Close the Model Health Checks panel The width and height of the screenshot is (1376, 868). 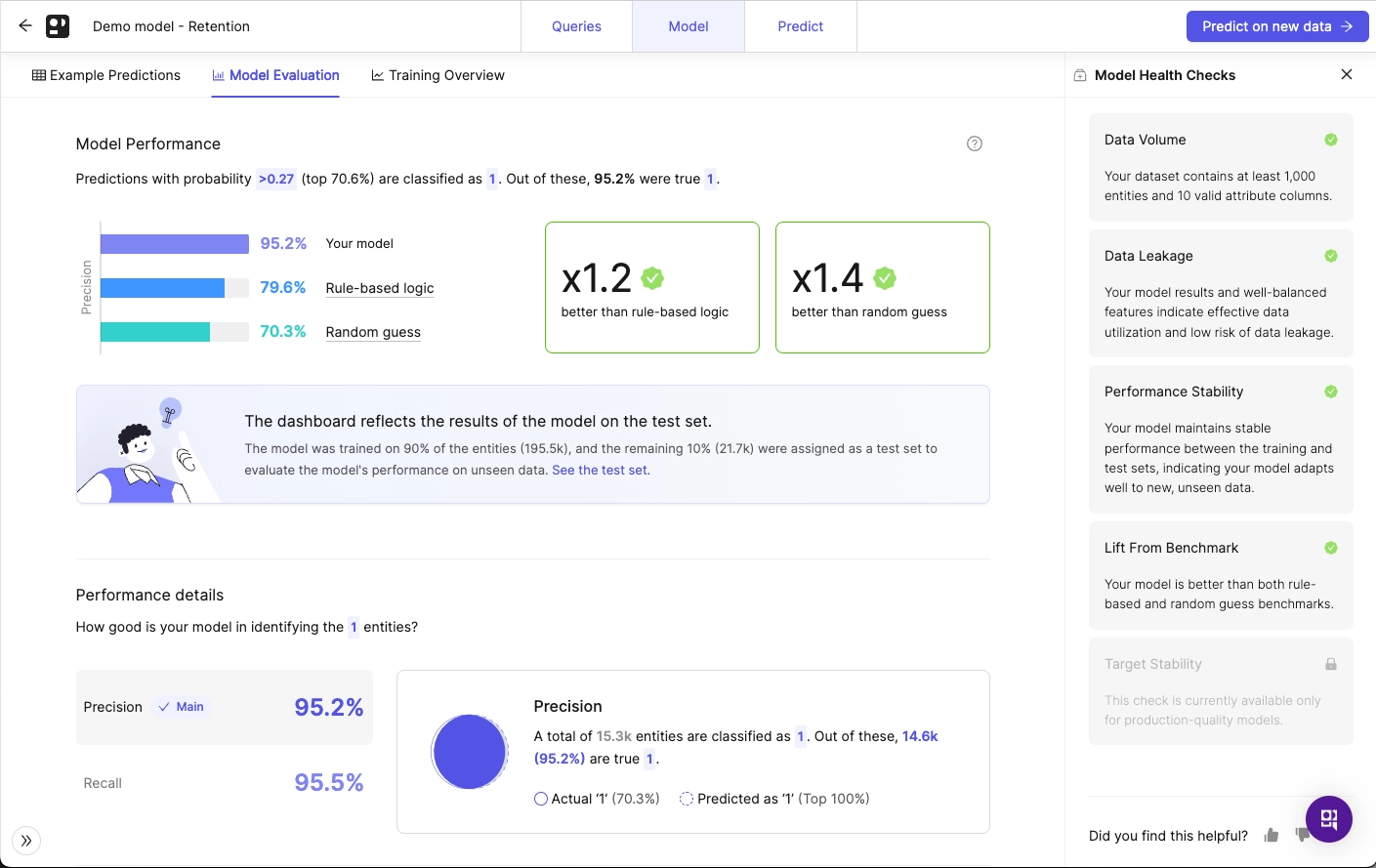(1346, 74)
